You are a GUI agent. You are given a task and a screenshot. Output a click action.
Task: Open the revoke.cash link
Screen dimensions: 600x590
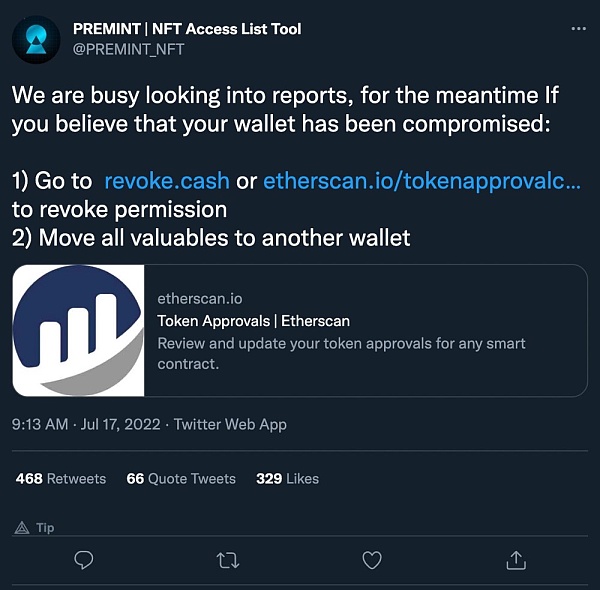click(x=167, y=181)
